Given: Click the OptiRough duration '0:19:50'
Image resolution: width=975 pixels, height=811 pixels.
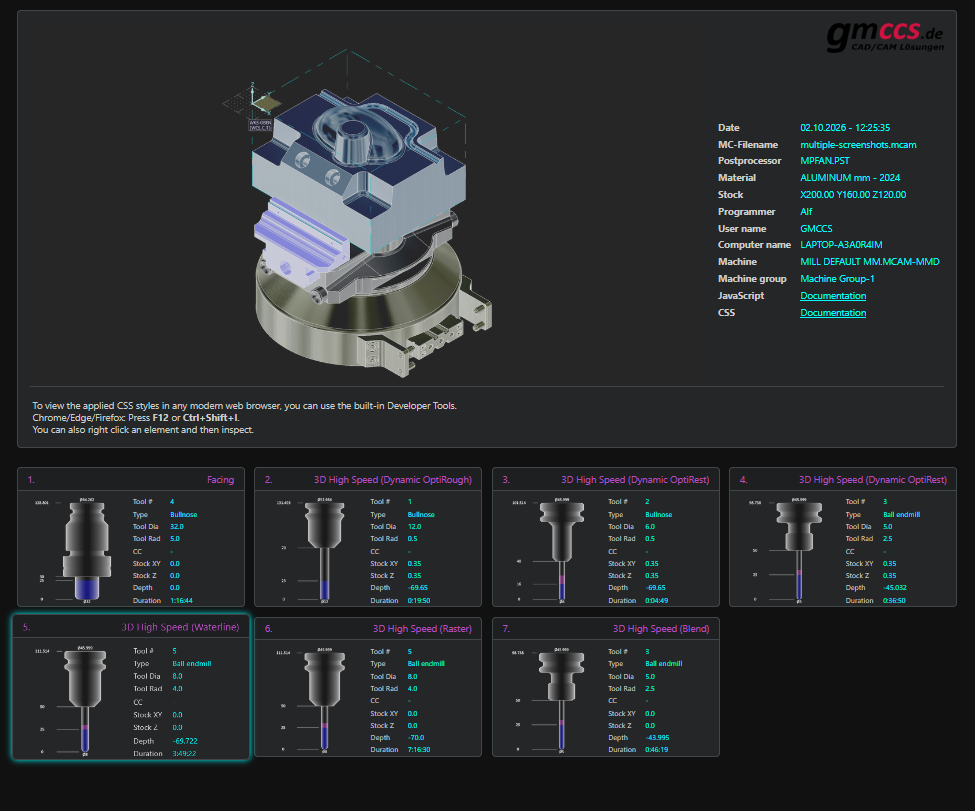Looking at the screenshot, I should pos(418,601).
